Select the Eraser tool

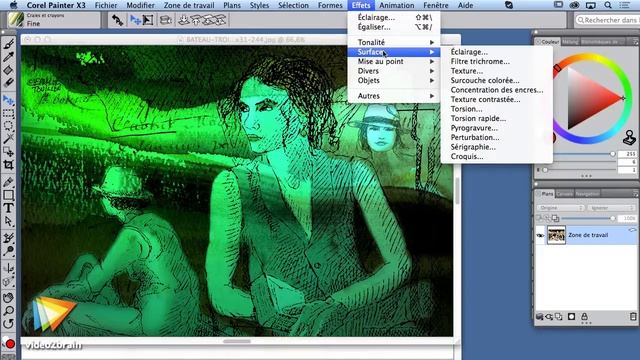[9, 83]
